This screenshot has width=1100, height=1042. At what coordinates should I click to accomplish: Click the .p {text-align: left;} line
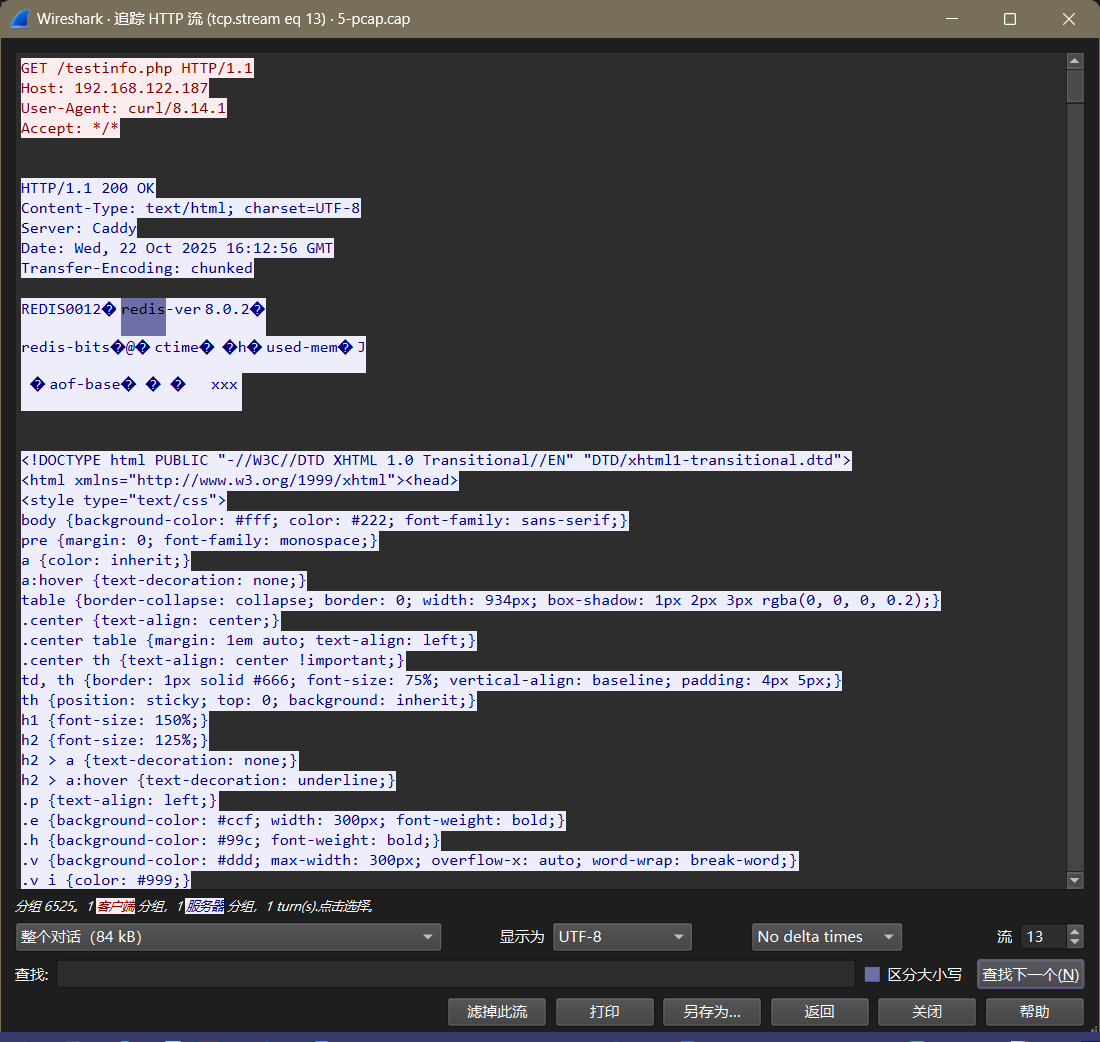[x=119, y=800]
